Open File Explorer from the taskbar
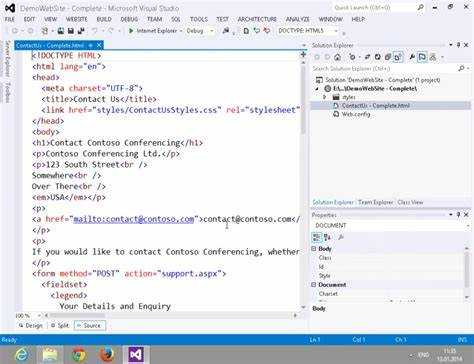Viewport: 474px width, 364px height. (50, 355)
